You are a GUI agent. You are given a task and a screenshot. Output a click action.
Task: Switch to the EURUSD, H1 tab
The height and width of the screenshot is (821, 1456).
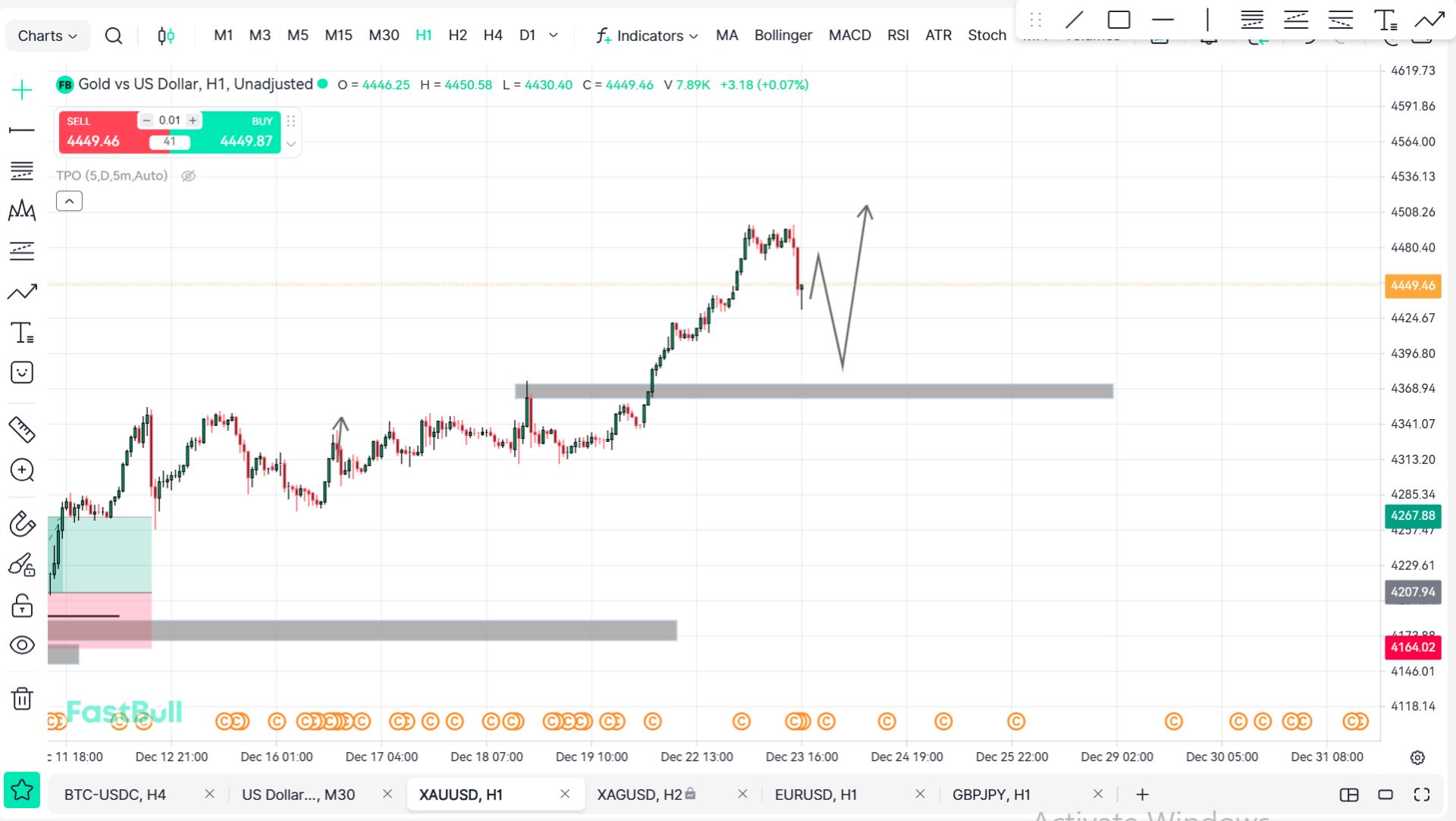816,794
